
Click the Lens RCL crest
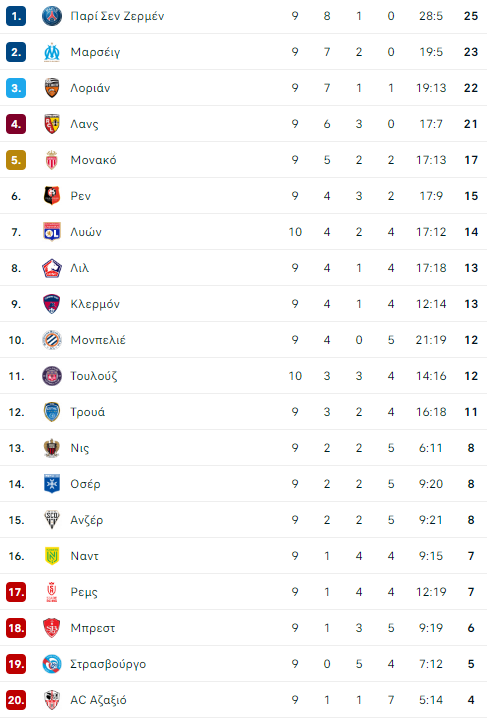[52, 124]
